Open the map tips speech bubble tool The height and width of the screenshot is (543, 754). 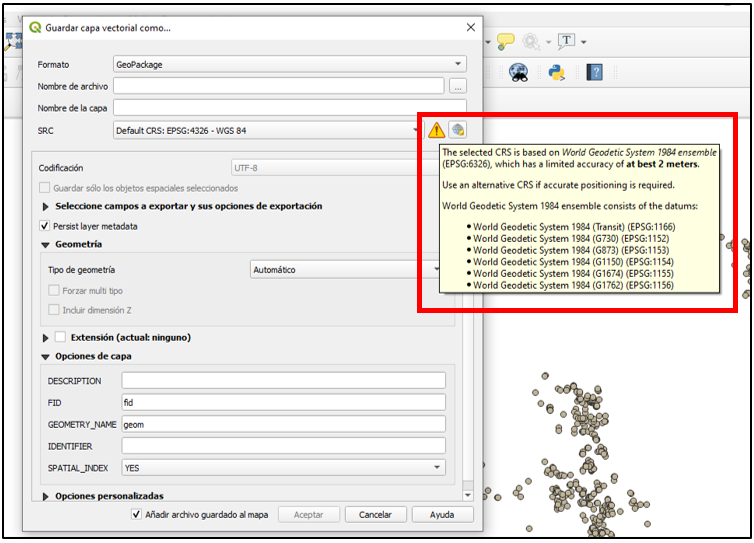point(505,41)
